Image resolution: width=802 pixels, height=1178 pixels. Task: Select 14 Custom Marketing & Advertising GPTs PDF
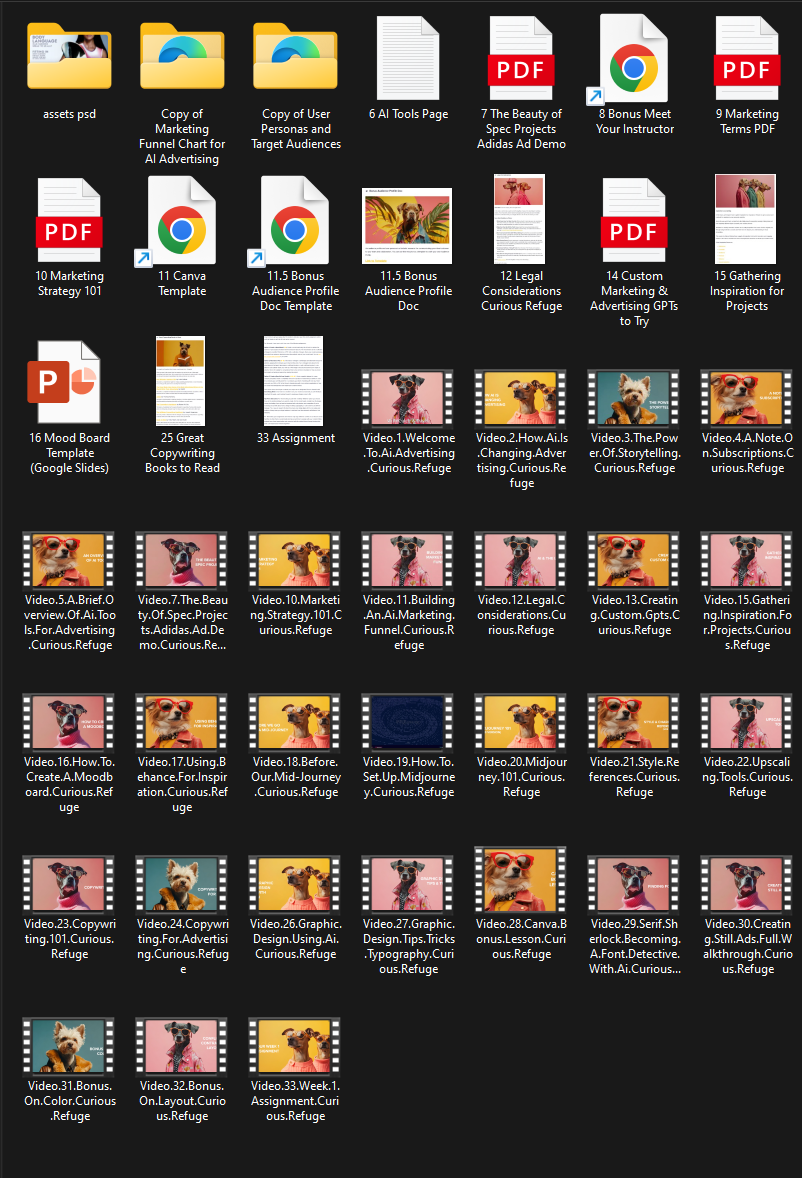click(x=634, y=220)
